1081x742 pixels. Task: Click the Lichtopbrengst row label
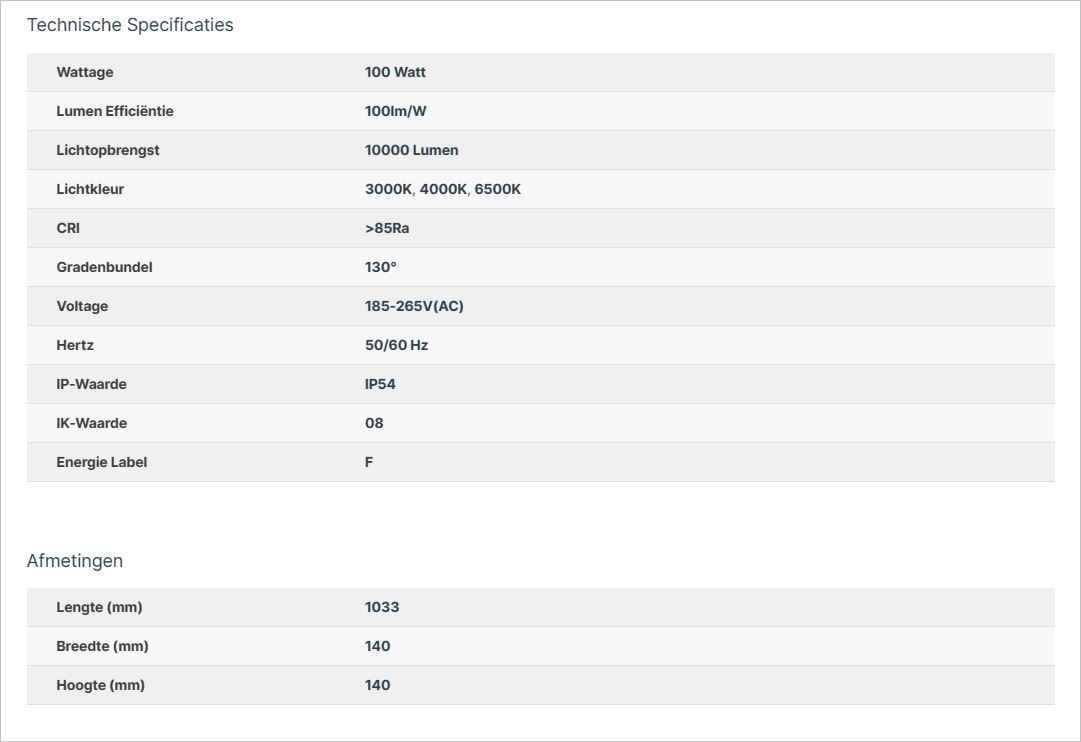pyautogui.click(x=108, y=150)
